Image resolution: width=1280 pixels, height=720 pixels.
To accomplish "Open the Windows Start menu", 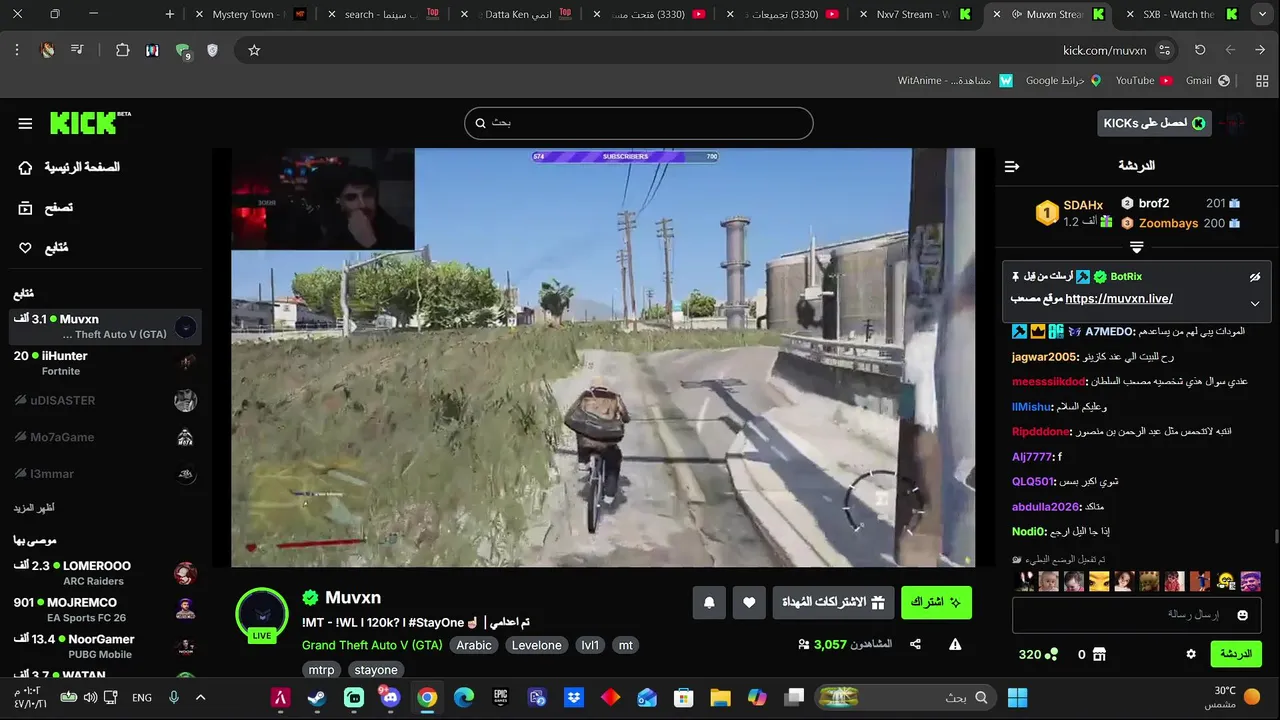I will [x=1018, y=697].
